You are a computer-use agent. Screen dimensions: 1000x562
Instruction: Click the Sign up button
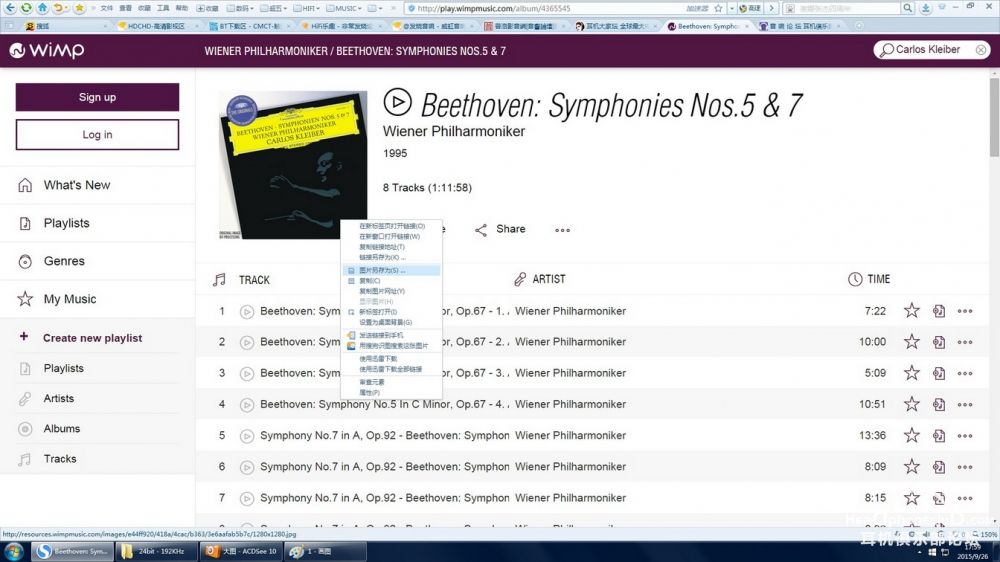(x=97, y=97)
